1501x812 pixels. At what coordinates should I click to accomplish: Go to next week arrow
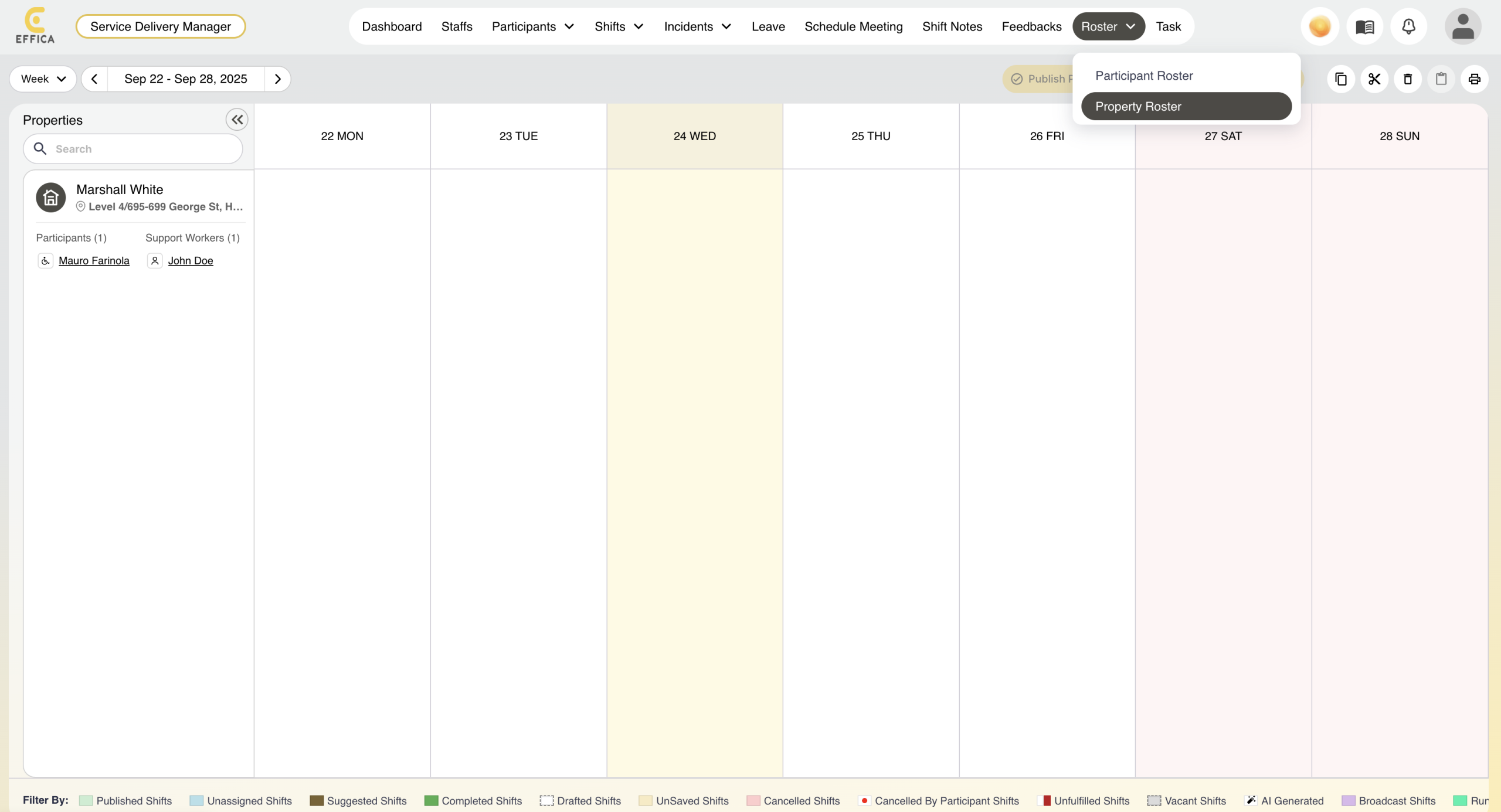(x=278, y=79)
